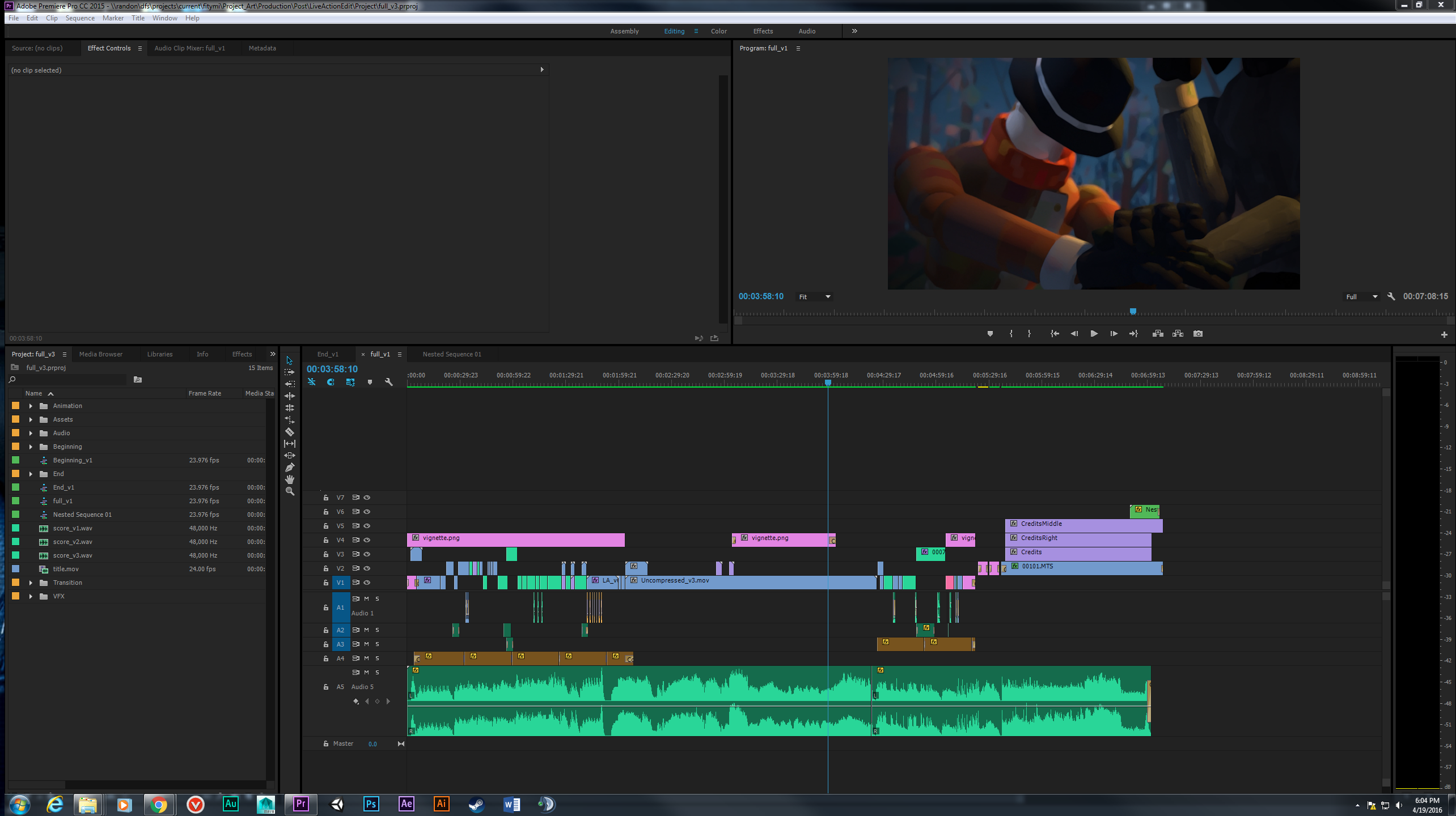
Task: Hide track V4 with eye icon
Action: 367,540
